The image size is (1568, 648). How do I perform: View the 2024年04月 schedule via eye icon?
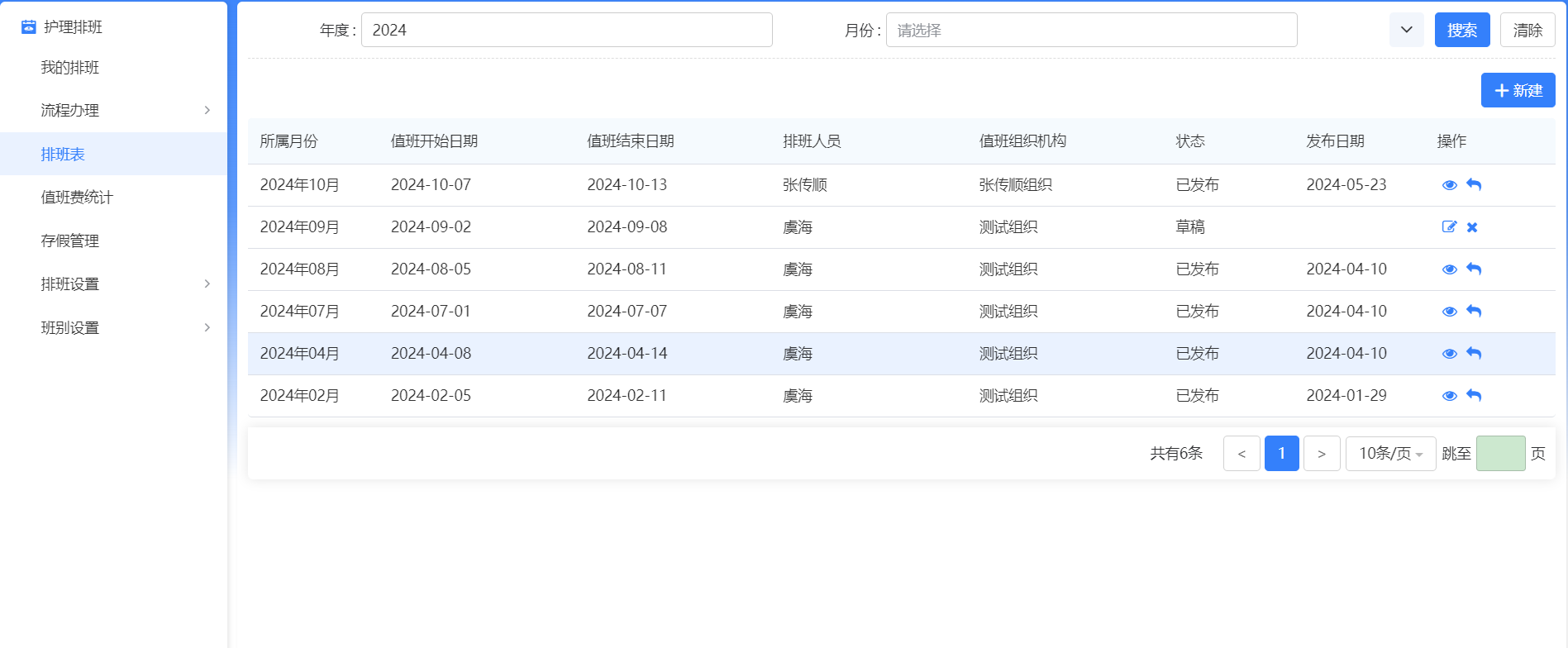[1449, 354]
